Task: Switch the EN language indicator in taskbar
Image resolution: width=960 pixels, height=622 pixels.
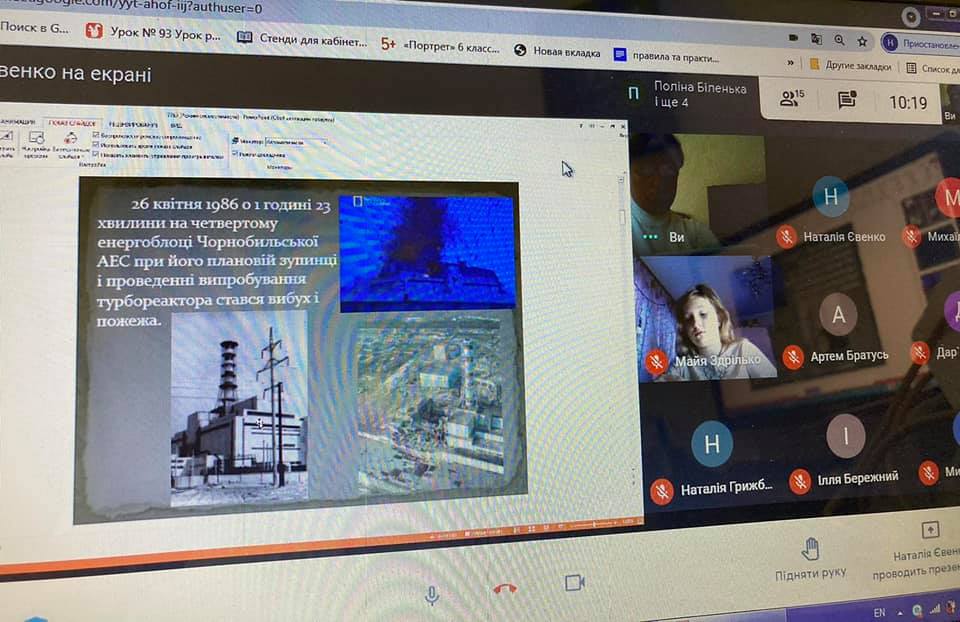Action: coord(879,612)
